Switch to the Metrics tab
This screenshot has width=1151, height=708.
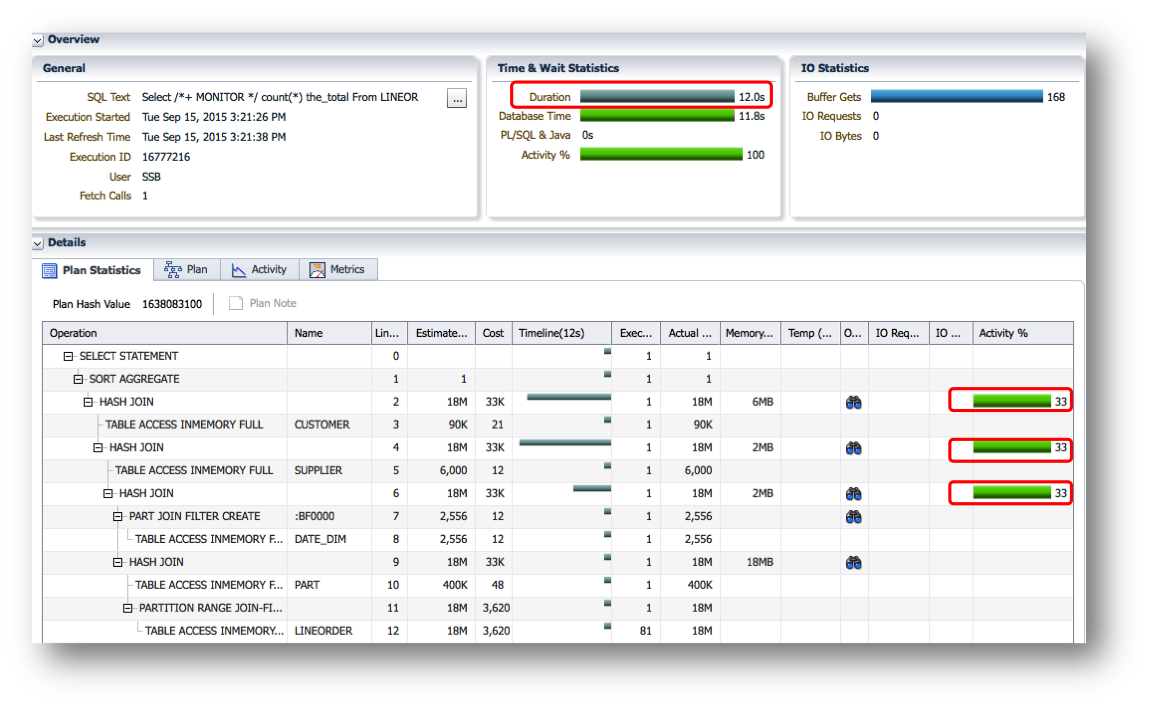(x=338, y=269)
